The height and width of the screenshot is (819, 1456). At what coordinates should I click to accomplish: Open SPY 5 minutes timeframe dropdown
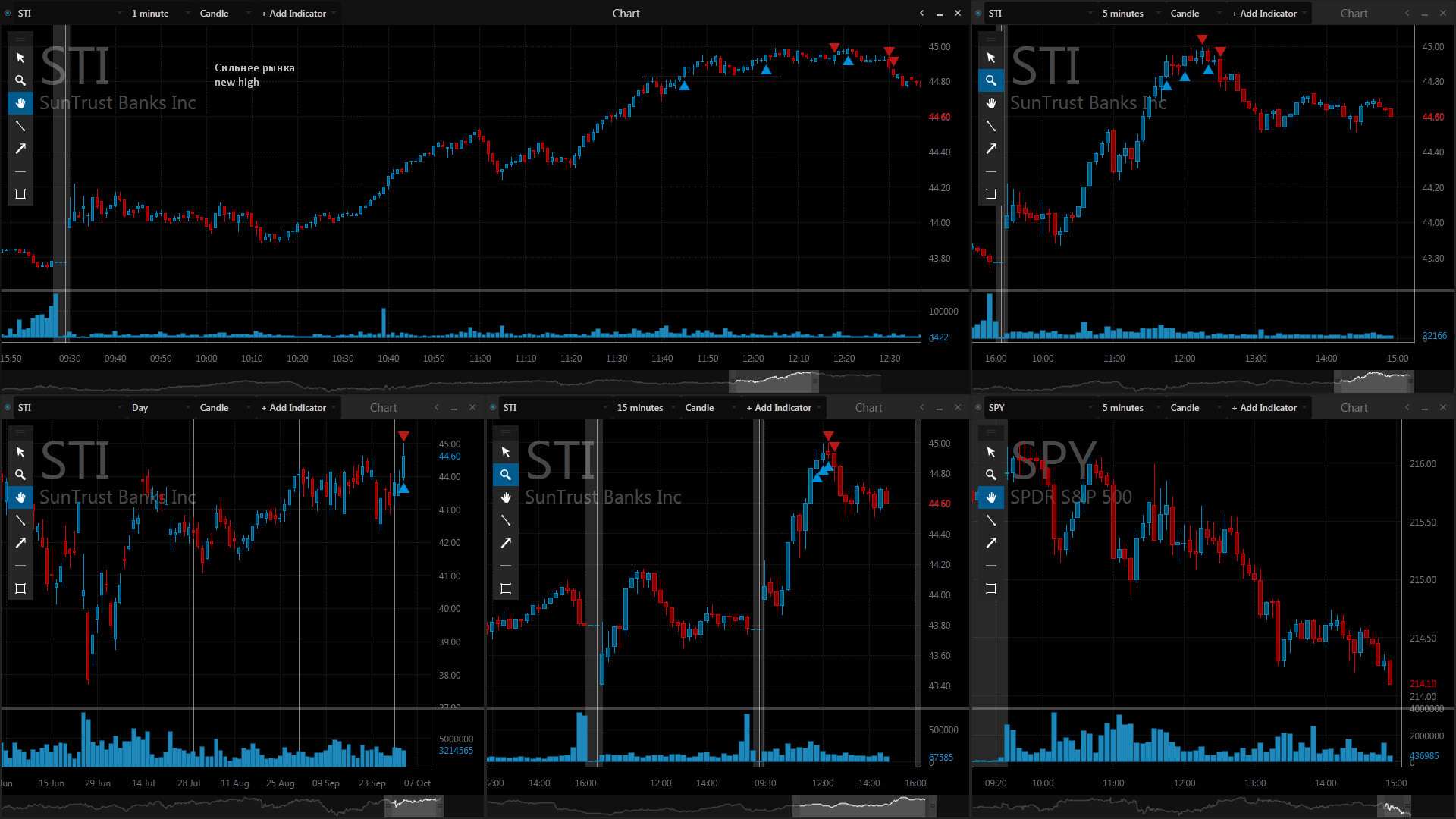(x=1131, y=407)
